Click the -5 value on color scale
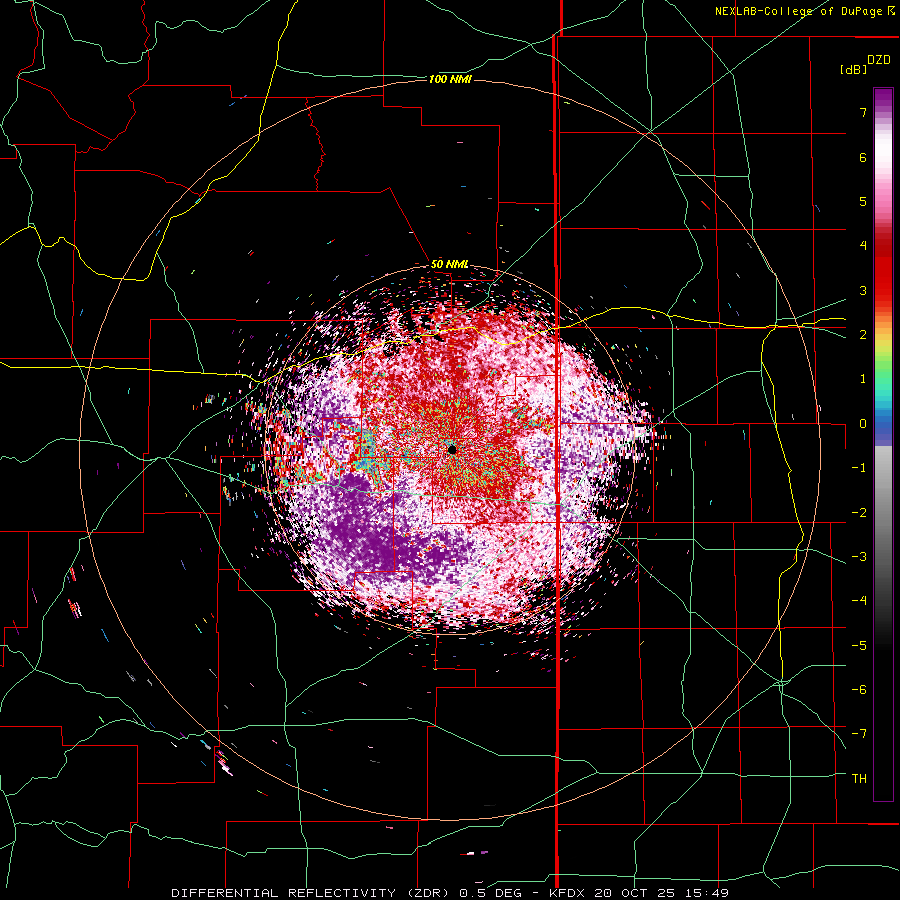The image size is (900, 900). (x=859, y=645)
